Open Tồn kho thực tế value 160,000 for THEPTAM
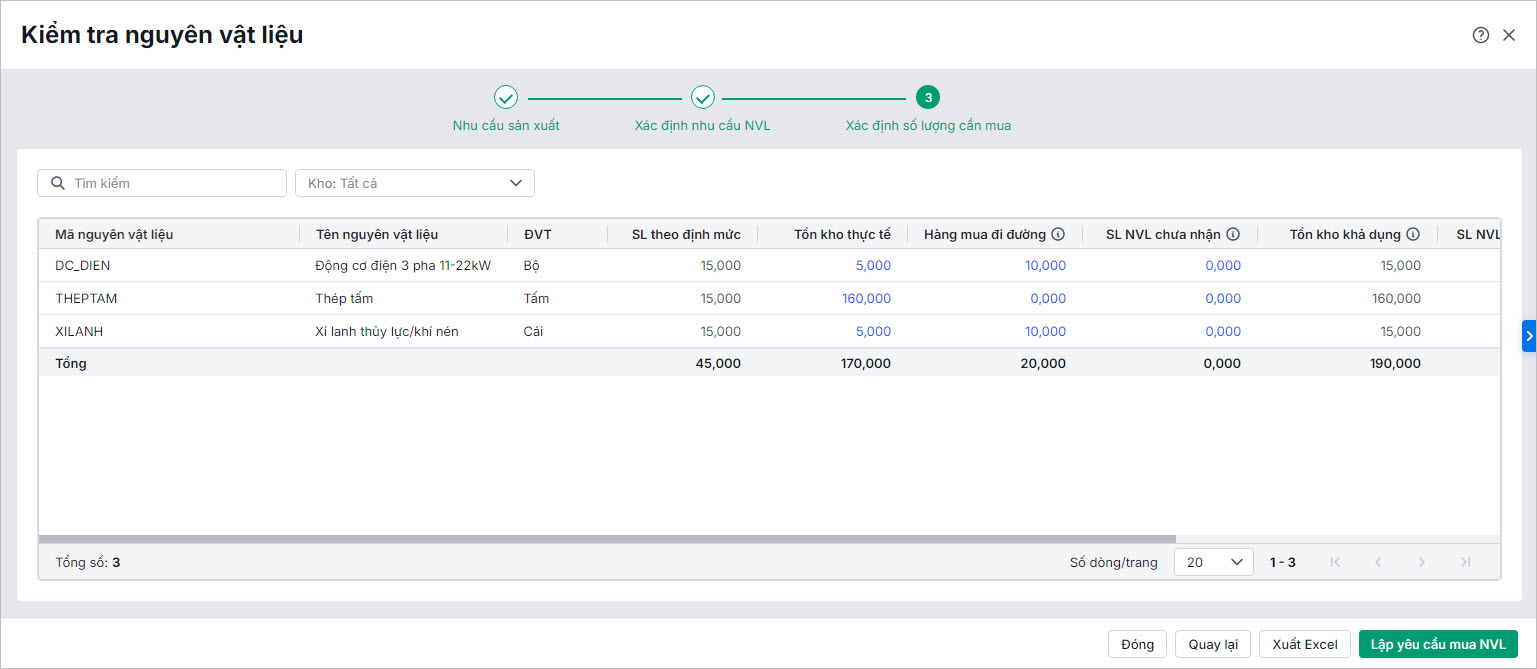The height and width of the screenshot is (669, 1537). [x=866, y=298]
